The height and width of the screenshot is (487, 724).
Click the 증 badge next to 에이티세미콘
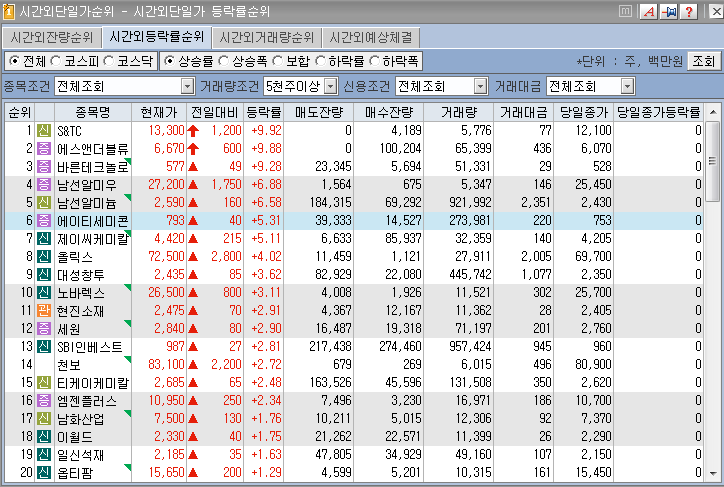(44, 221)
